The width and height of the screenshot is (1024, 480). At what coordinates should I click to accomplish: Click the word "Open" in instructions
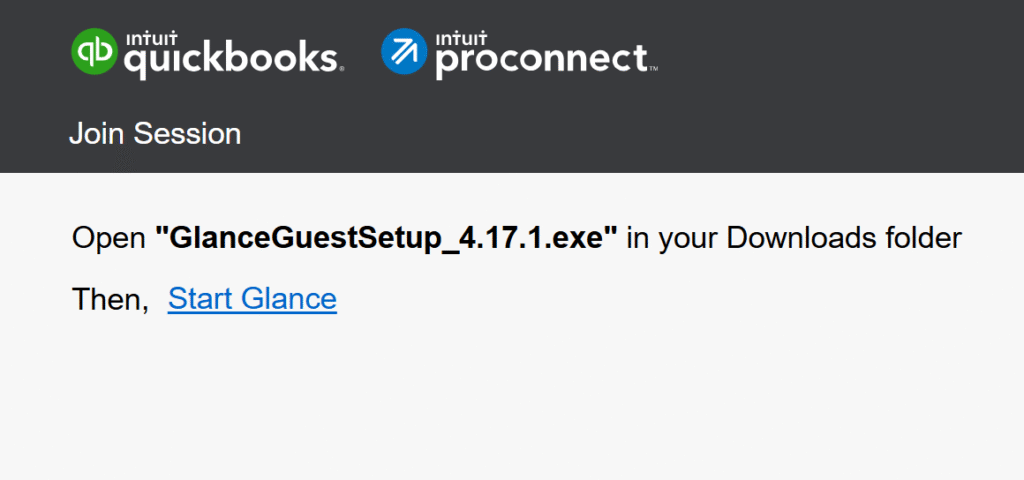(109, 238)
